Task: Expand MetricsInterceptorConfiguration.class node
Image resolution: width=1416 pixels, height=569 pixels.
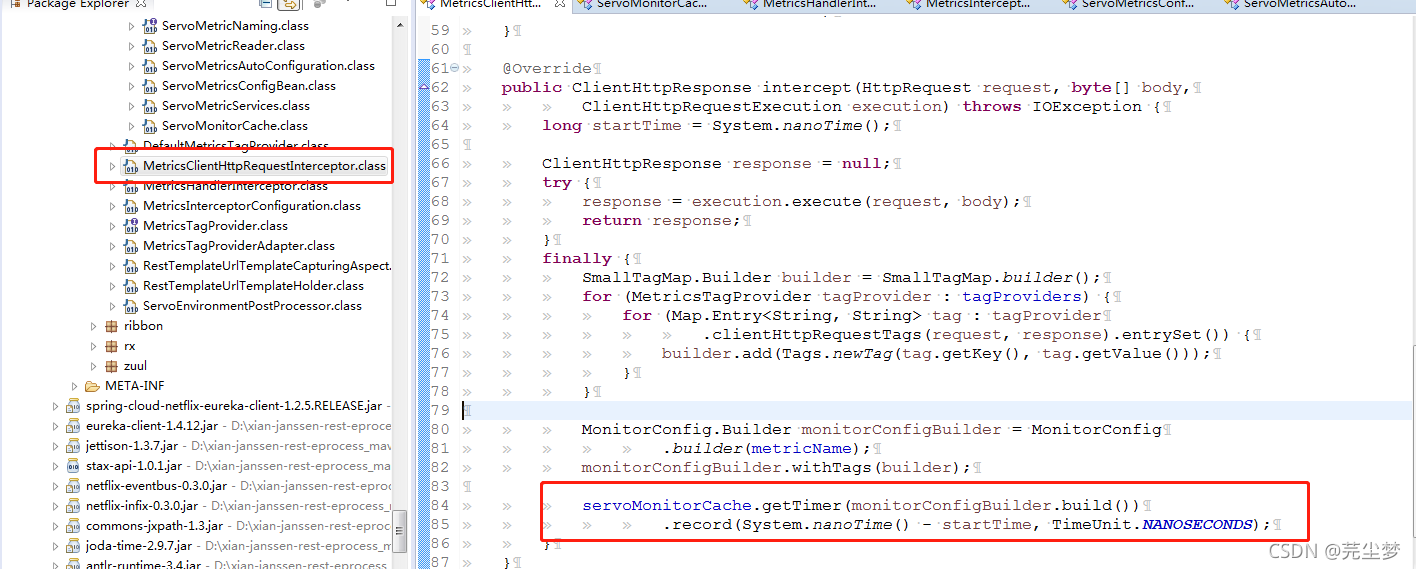Action: 112,206
